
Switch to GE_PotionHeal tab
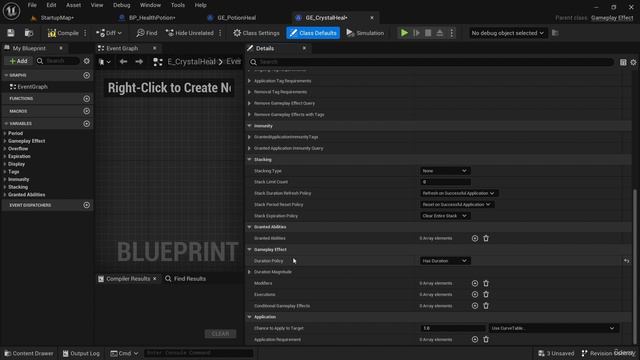[236, 18]
